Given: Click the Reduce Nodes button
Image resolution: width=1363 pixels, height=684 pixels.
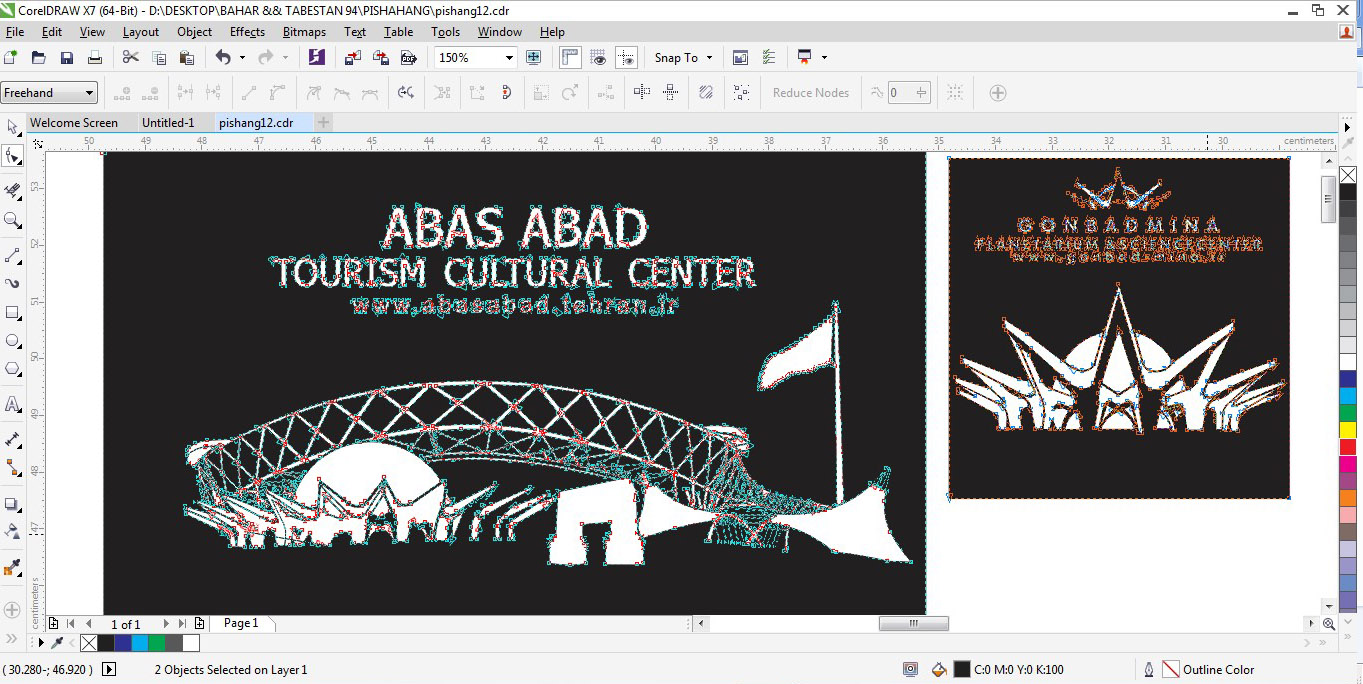Looking at the screenshot, I should tap(811, 93).
